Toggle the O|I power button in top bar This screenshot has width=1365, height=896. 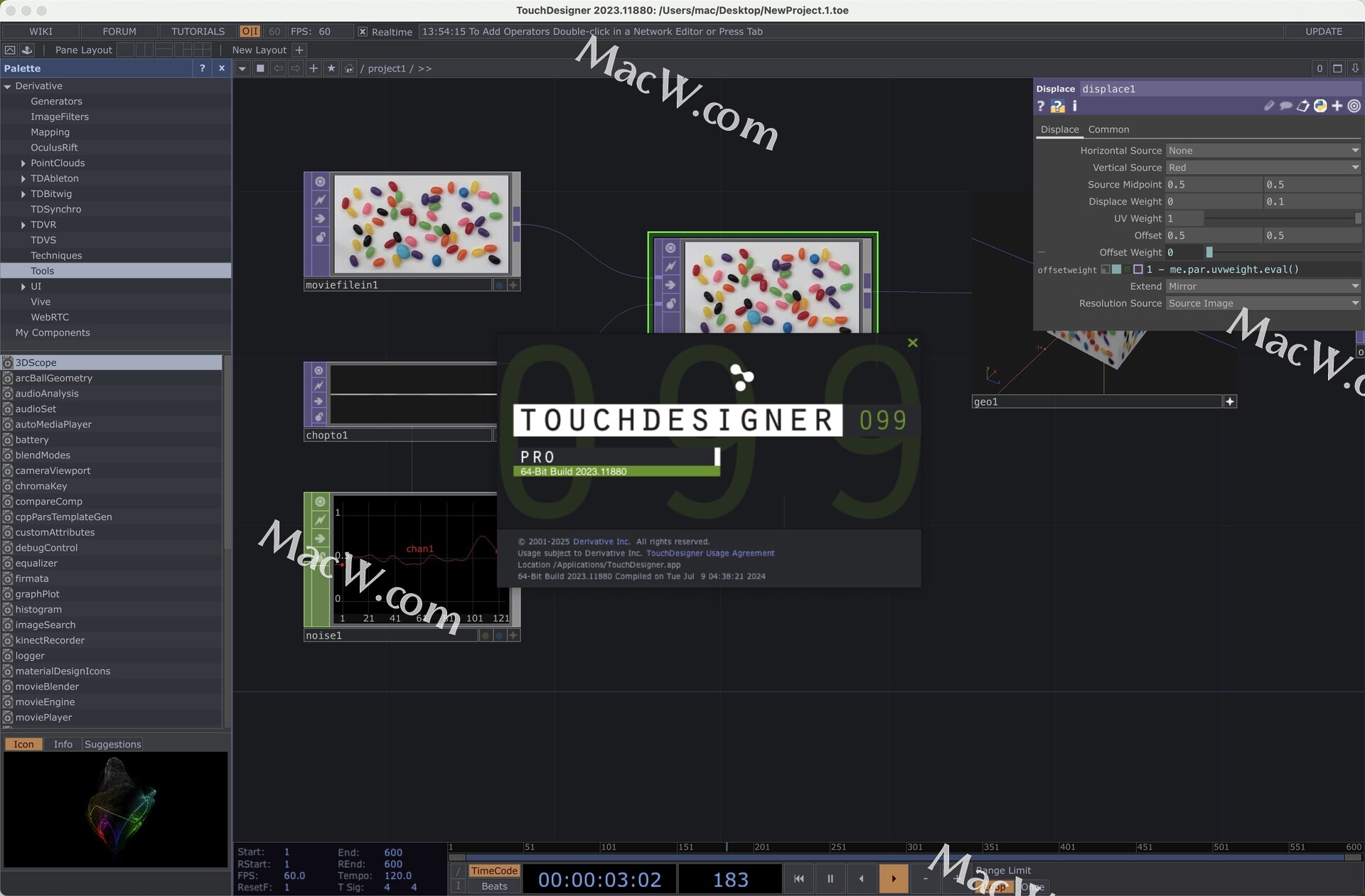(250, 31)
